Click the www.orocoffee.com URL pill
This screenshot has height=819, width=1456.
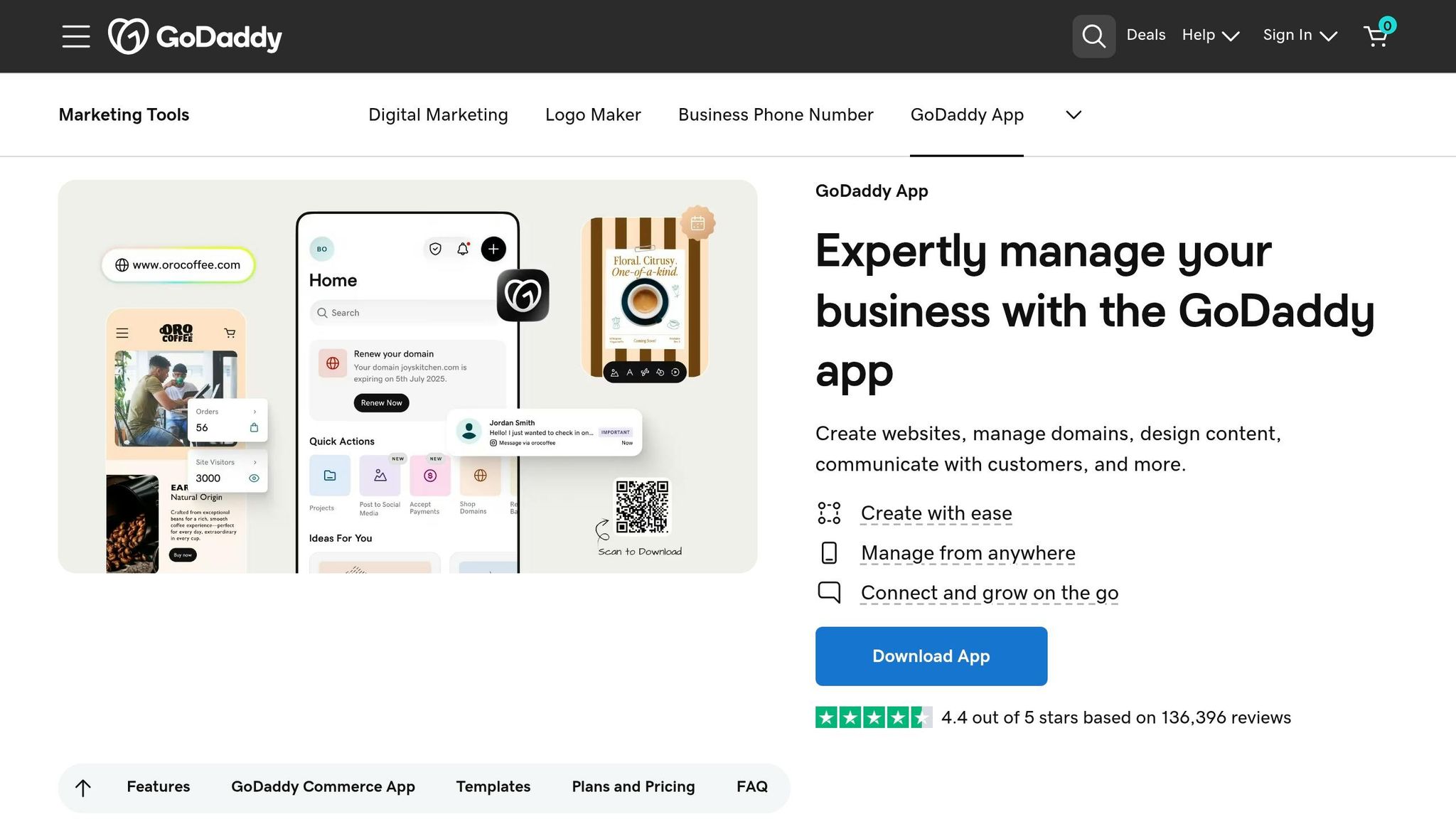point(178,265)
